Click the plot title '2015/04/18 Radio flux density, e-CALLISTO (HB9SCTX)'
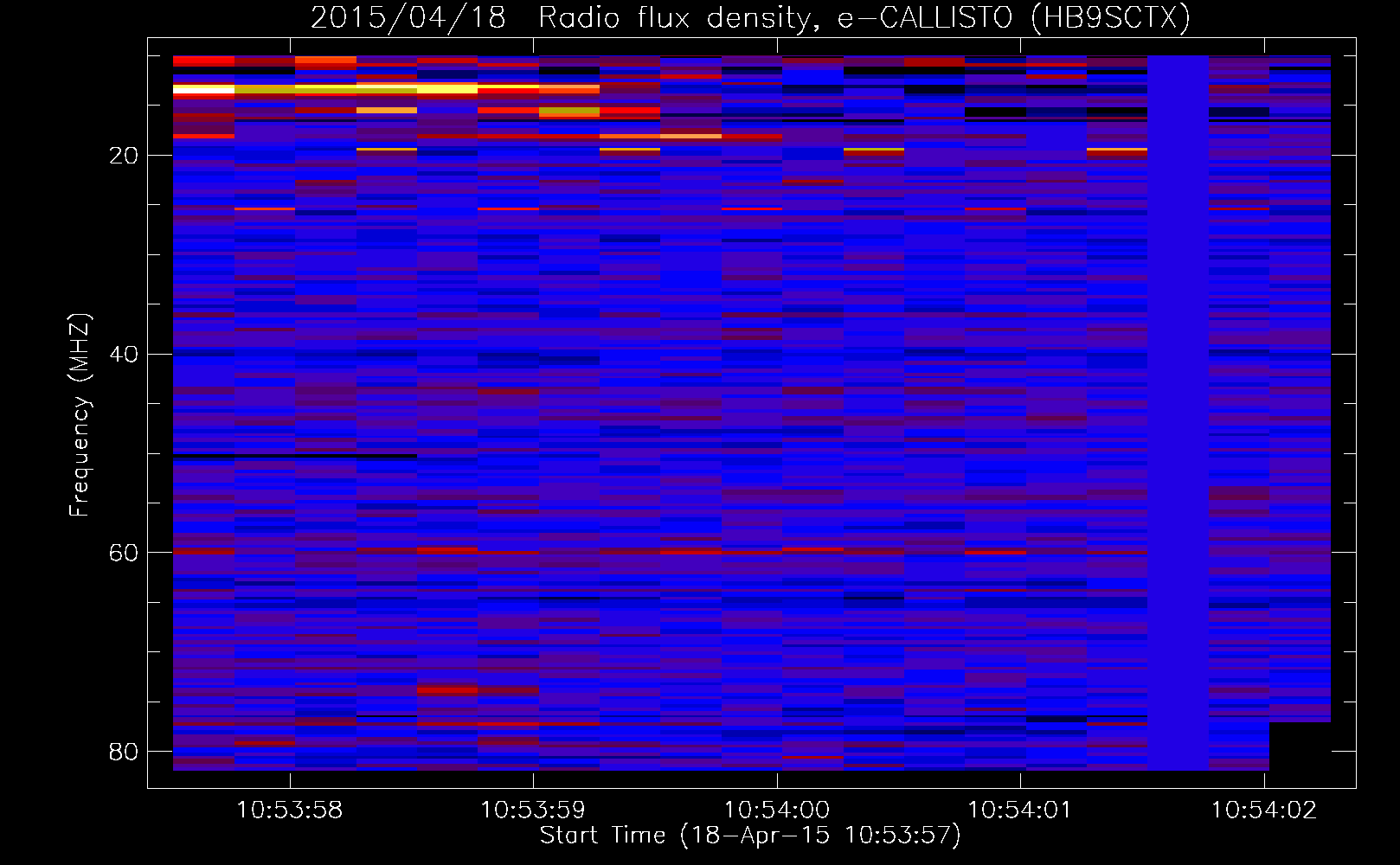Viewport: 1400px width, 865px height. (750, 17)
